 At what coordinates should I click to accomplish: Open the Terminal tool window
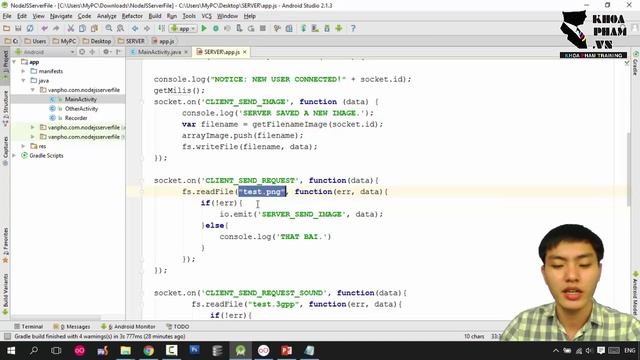(x=29, y=327)
